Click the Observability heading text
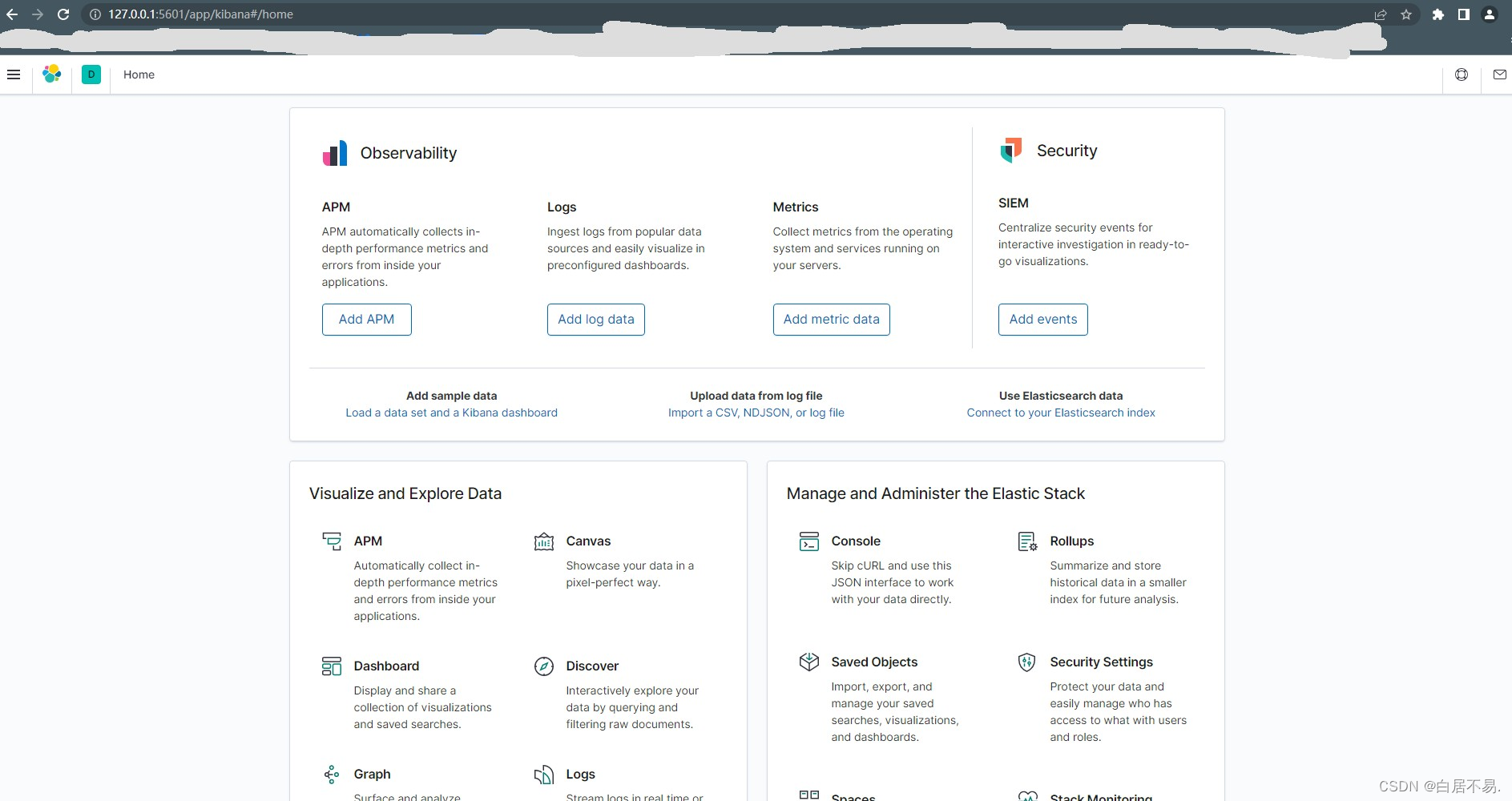This screenshot has width=1512, height=801. 409,153
